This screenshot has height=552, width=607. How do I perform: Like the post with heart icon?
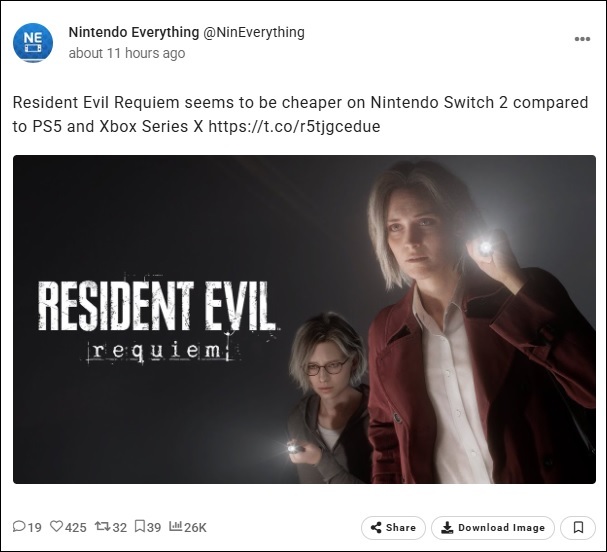57,526
